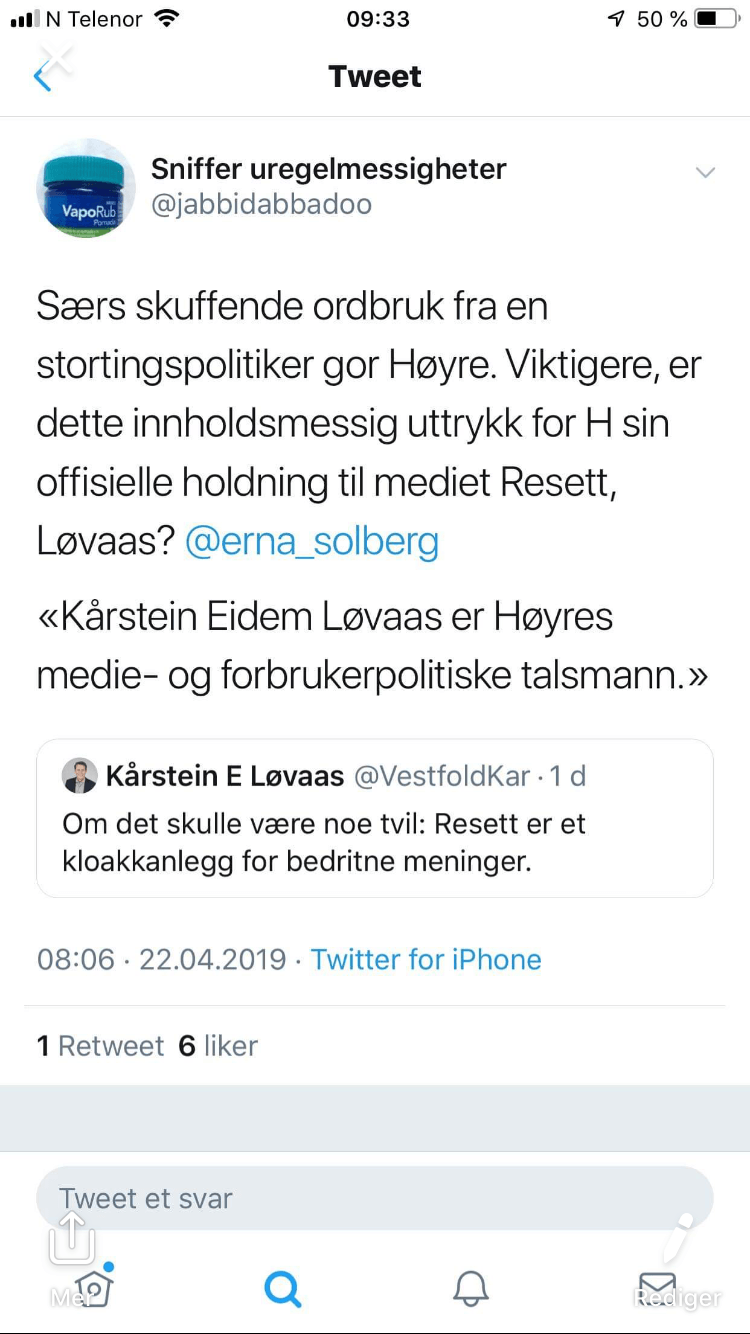
Task: Expand the tweet options chevron
Action: [x=705, y=173]
